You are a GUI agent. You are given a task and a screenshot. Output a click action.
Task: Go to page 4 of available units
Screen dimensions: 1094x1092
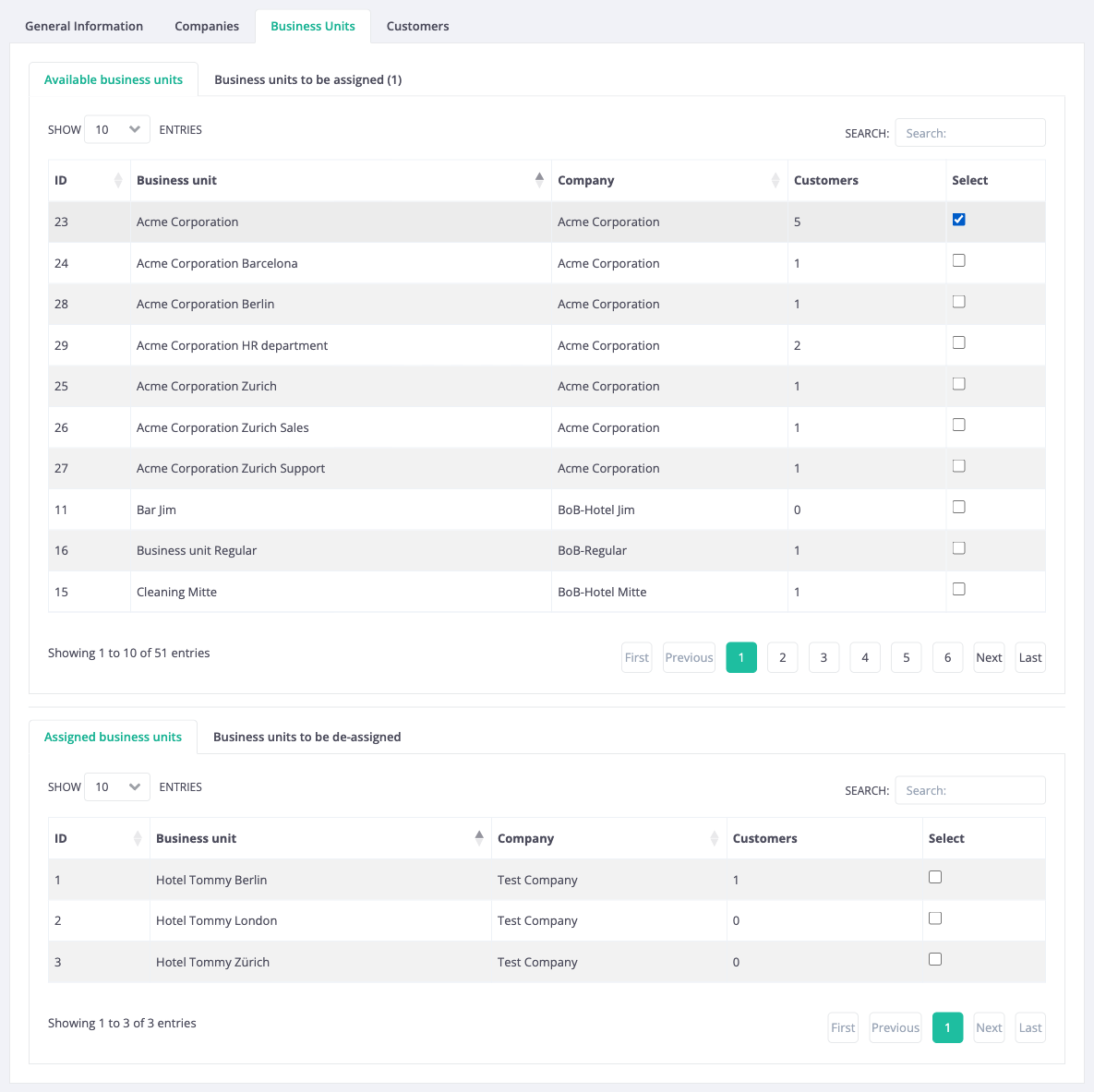point(864,657)
